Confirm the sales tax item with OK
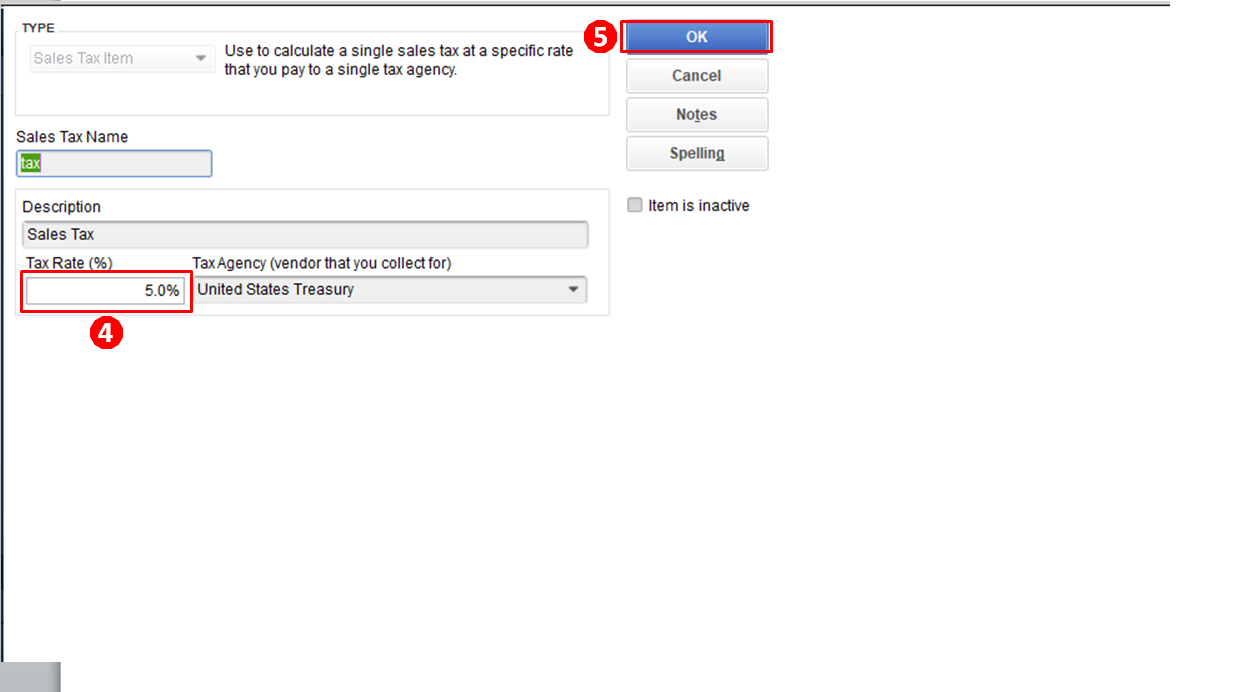Screen dimensions: 1239x692 pos(697,37)
